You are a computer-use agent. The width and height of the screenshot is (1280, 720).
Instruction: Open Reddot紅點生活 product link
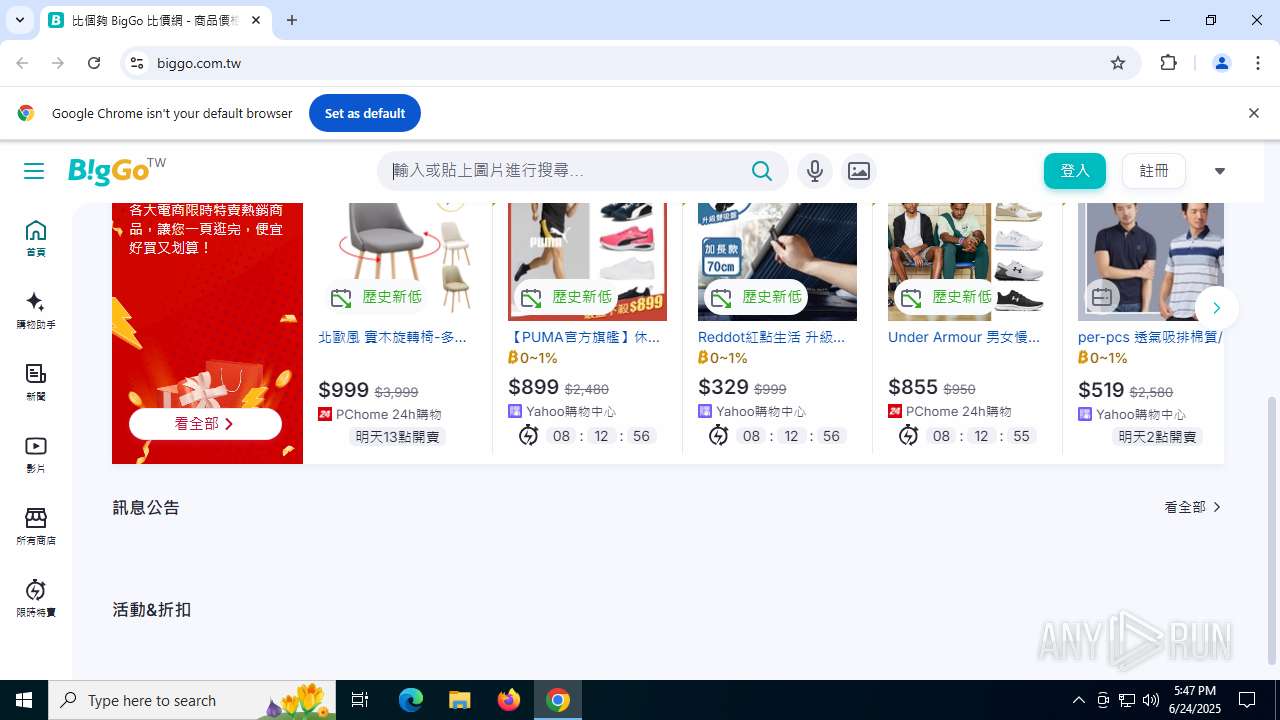tap(772, 337)
